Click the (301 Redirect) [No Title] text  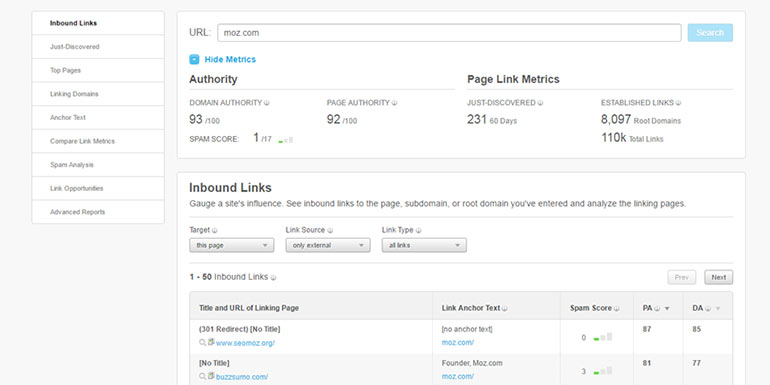point(240,329)
